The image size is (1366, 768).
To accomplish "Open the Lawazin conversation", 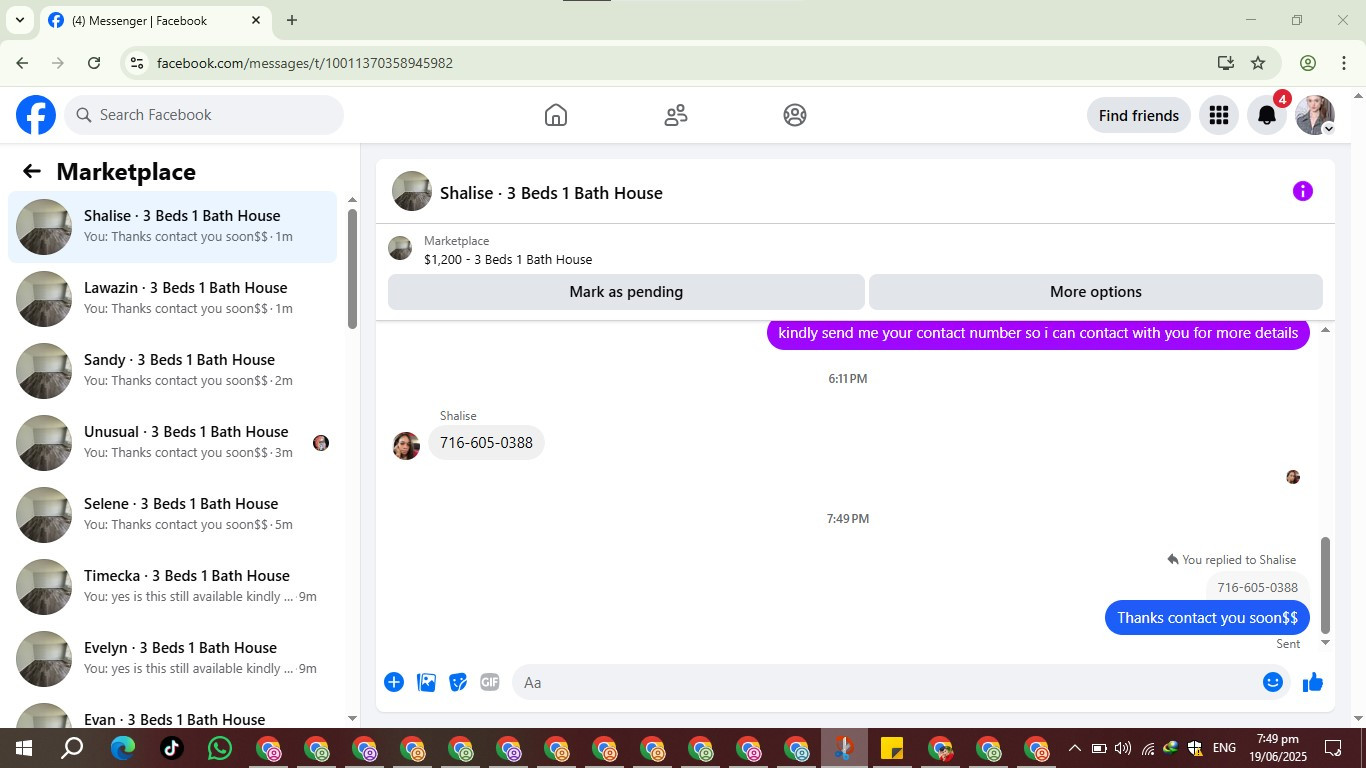I will pos(173,299).
